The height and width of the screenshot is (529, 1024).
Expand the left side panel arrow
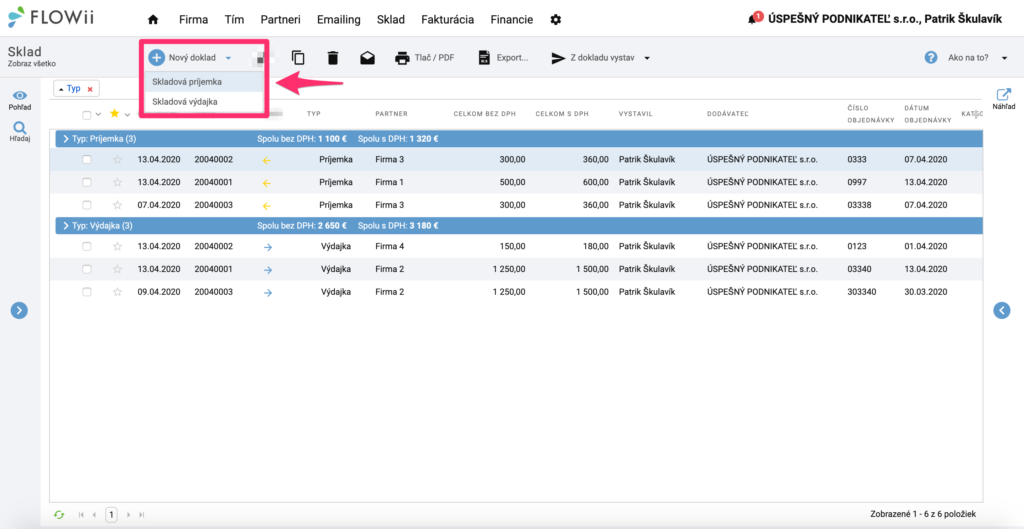tap(19, 310)
